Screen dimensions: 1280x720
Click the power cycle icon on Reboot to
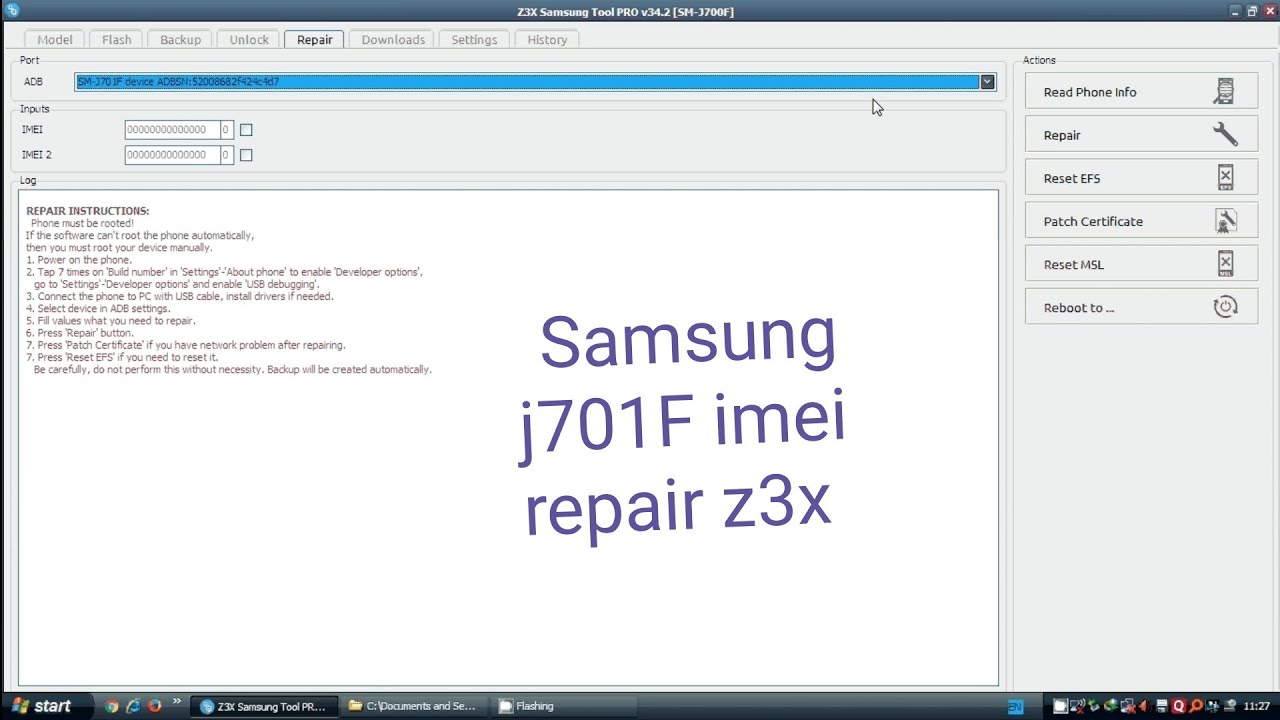(x=1225, y=307)
